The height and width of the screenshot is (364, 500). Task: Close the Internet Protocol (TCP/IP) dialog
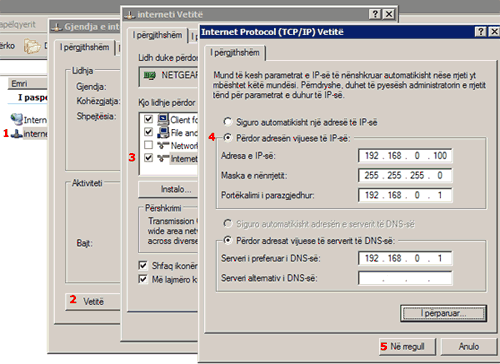[x=494, y=32]
